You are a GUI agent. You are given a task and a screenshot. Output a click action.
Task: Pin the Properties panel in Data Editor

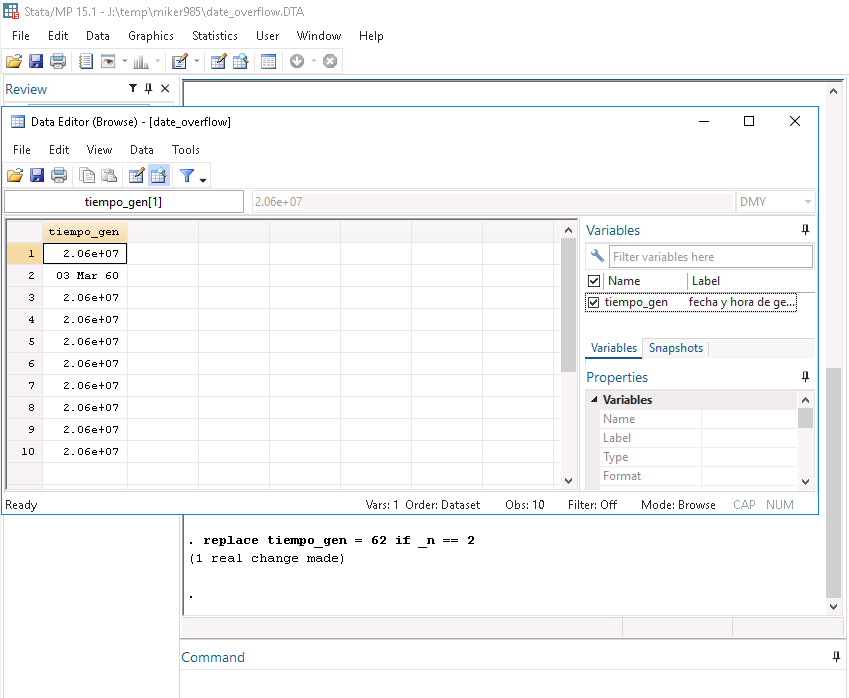coord(805,377)
